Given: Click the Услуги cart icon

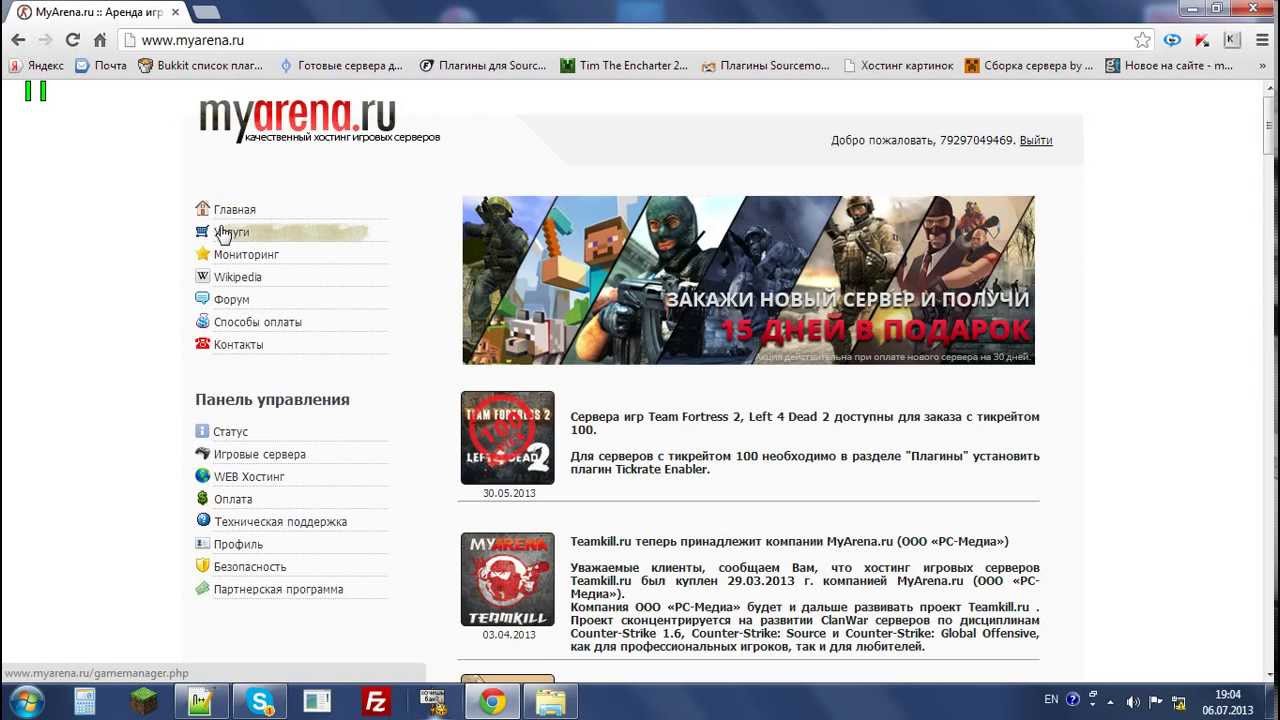Looking at the screenshot, I should coord(203,231).
